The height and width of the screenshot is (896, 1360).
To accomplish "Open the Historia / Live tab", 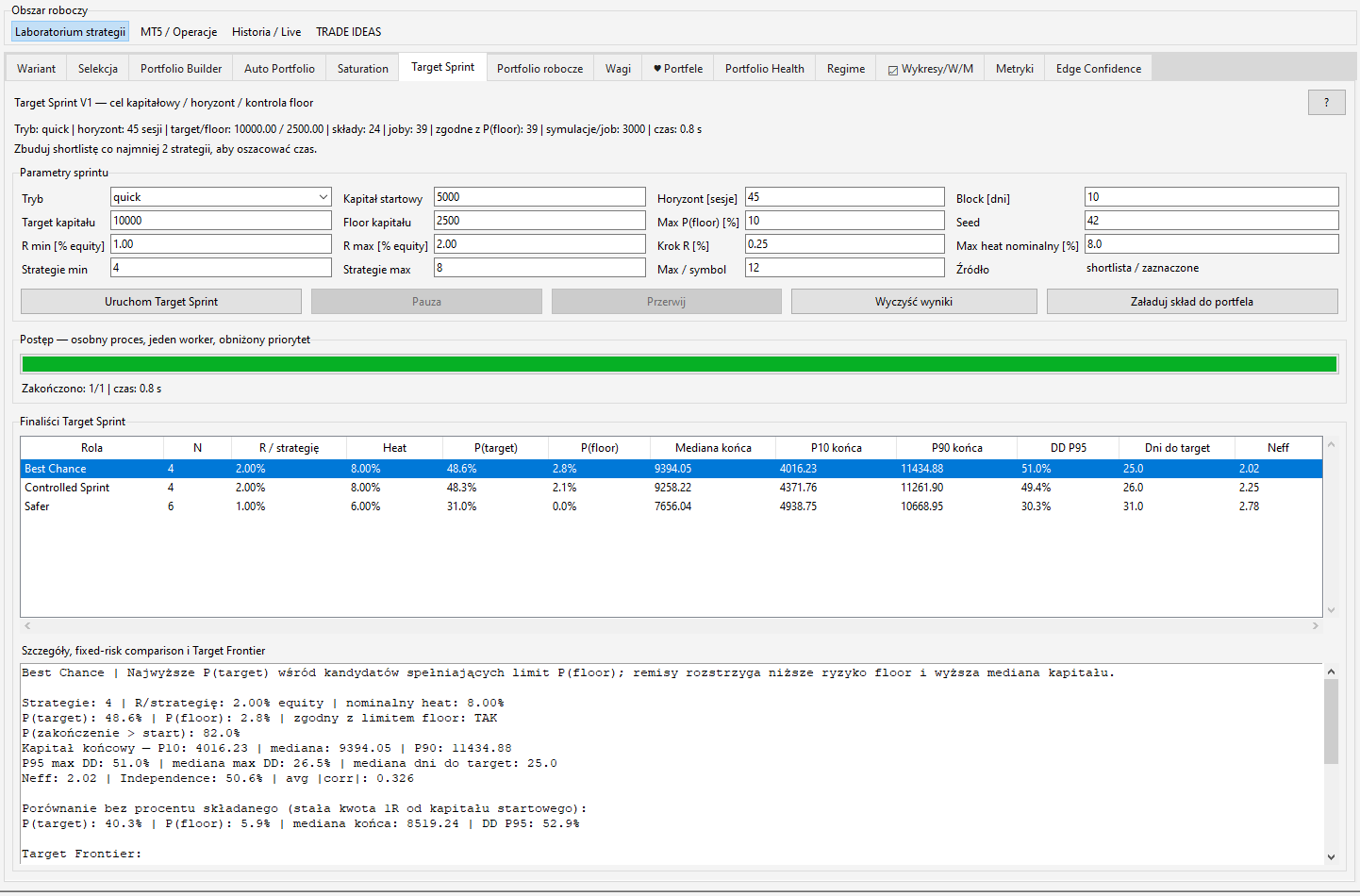I will click(267, 32).
